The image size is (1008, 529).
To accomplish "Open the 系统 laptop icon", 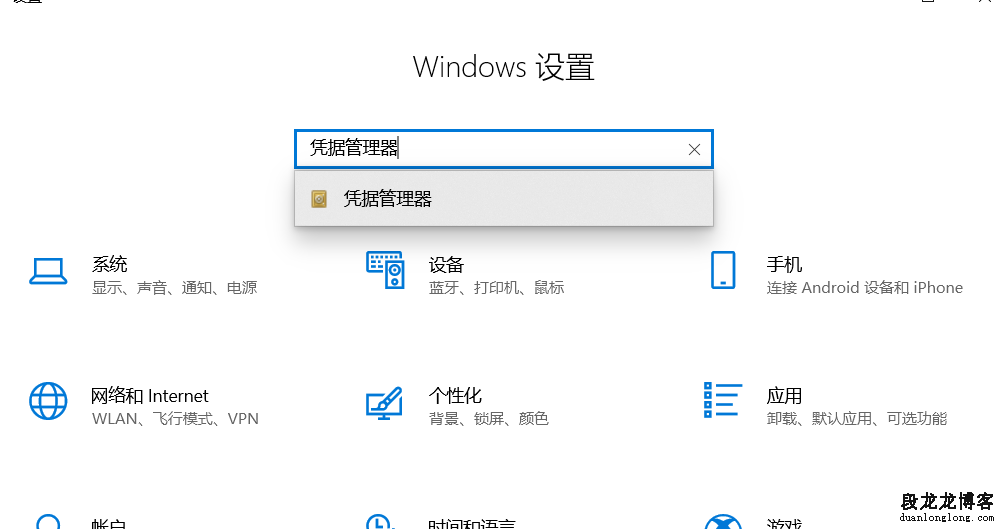I will [48, 271].
